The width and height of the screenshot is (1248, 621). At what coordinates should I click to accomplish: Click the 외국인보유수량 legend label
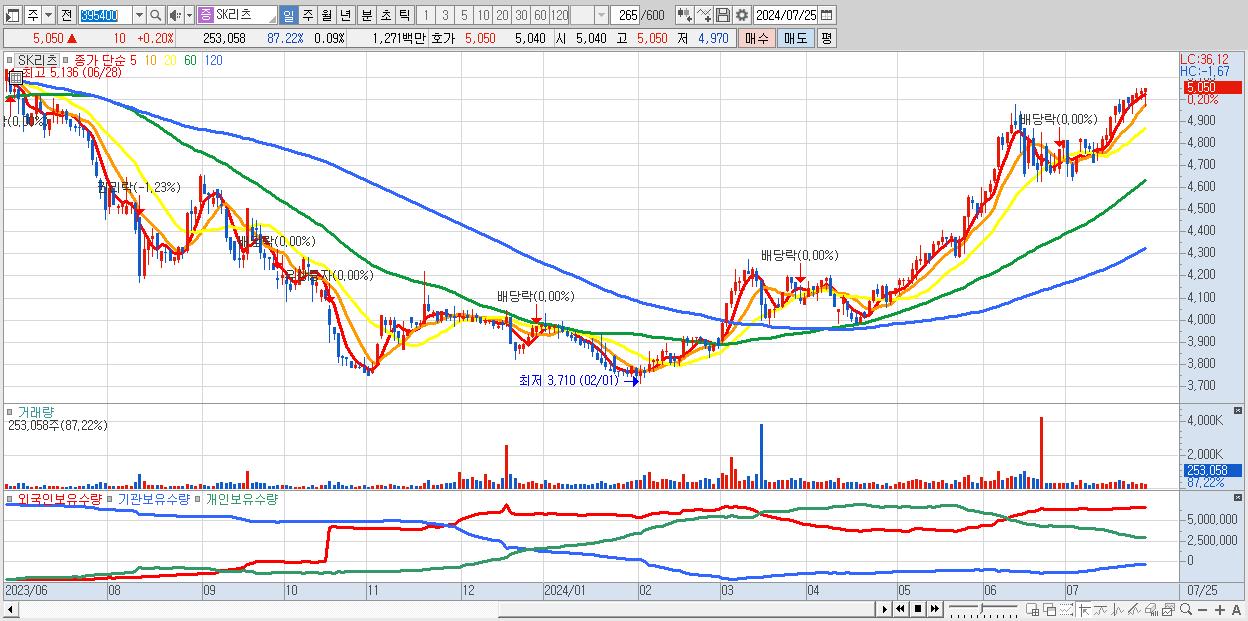(x=59, y=498)
